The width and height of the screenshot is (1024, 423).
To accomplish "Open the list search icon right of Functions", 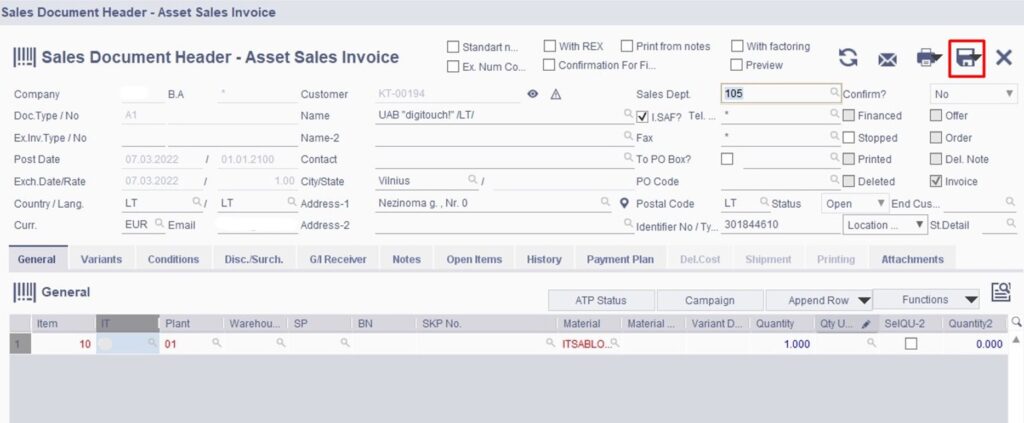I will pos(999,292).
